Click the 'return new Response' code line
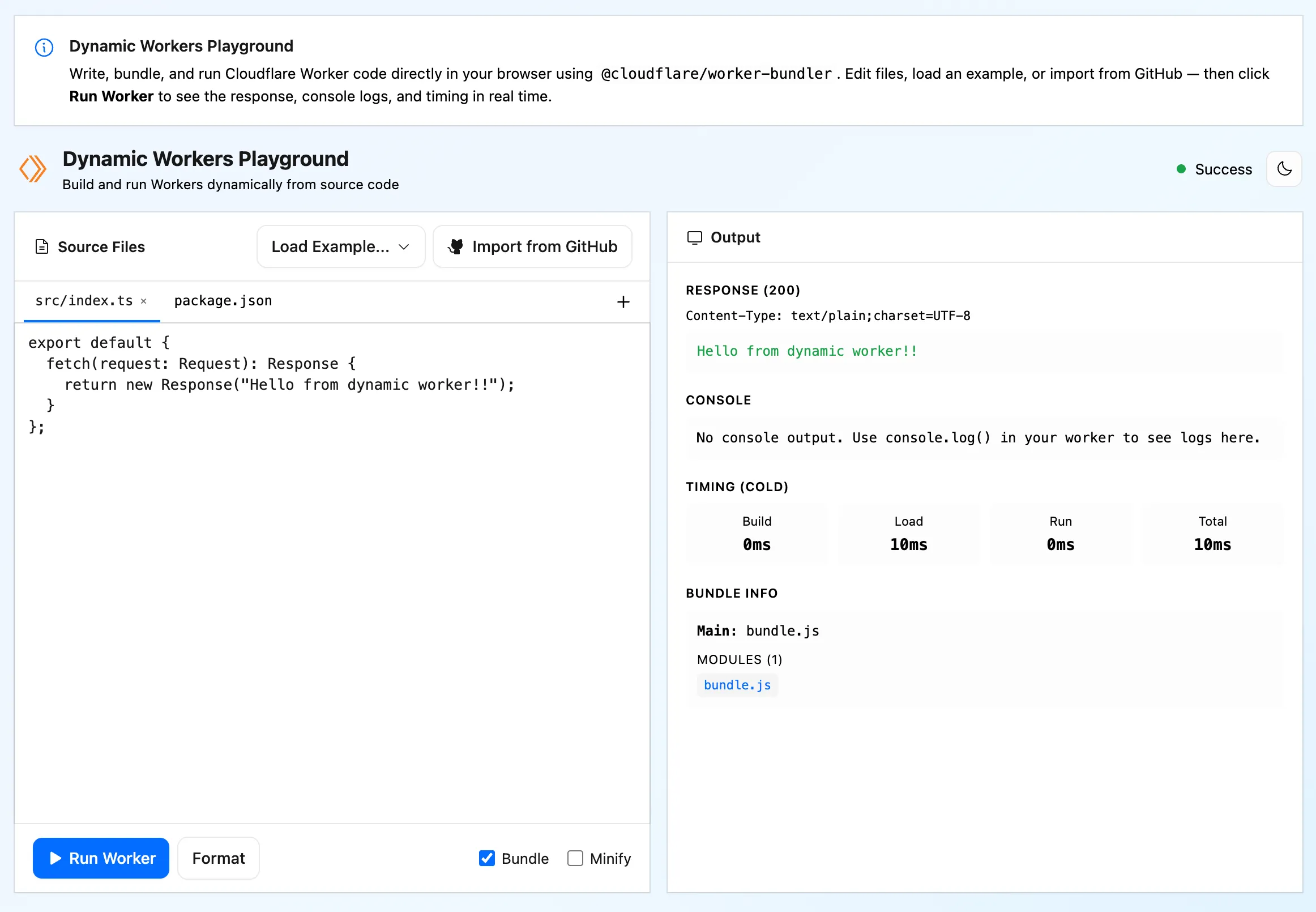 pyautogui.click(x=289, y=385)
